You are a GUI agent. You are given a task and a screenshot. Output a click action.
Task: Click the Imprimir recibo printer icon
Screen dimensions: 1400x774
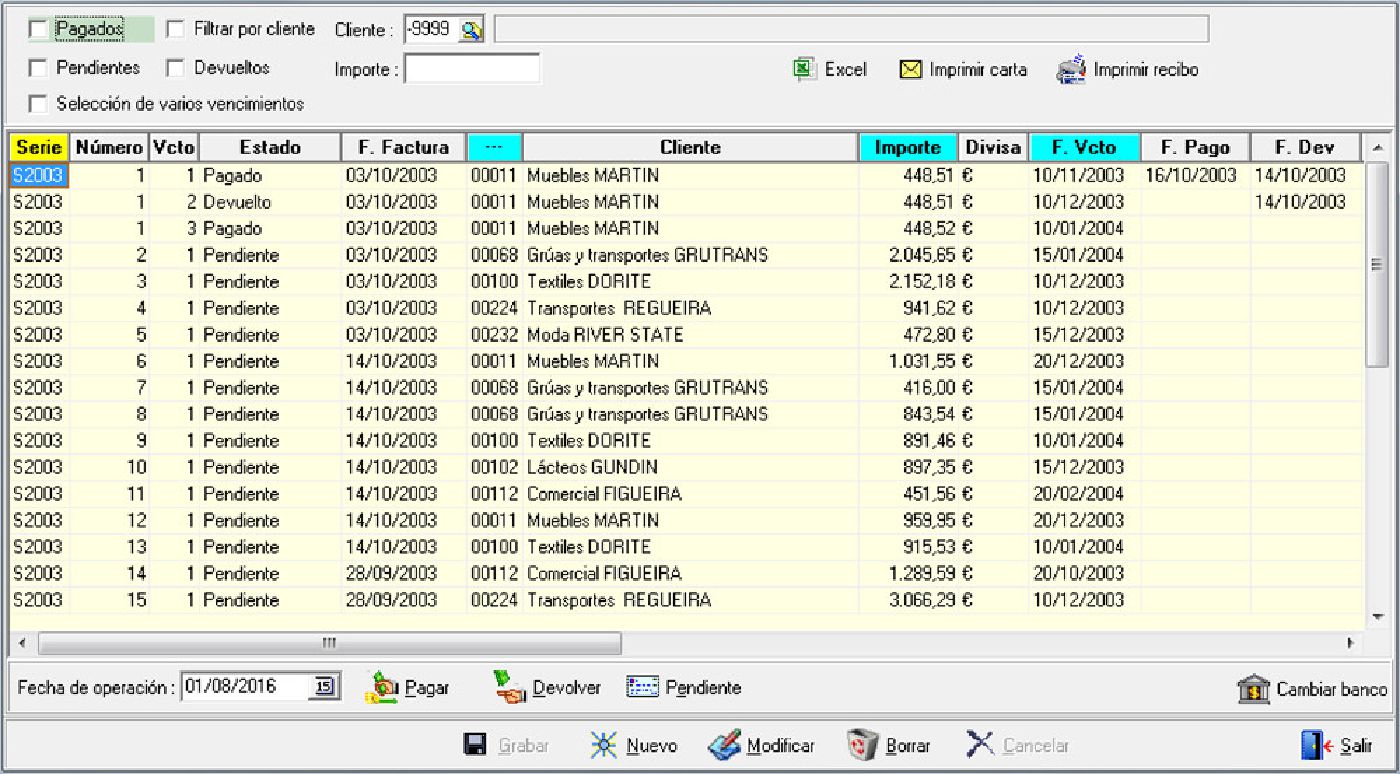[1071, 70]
